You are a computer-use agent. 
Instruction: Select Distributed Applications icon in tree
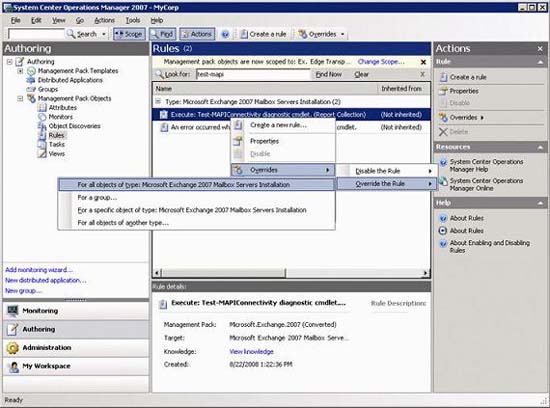[31, 80]
